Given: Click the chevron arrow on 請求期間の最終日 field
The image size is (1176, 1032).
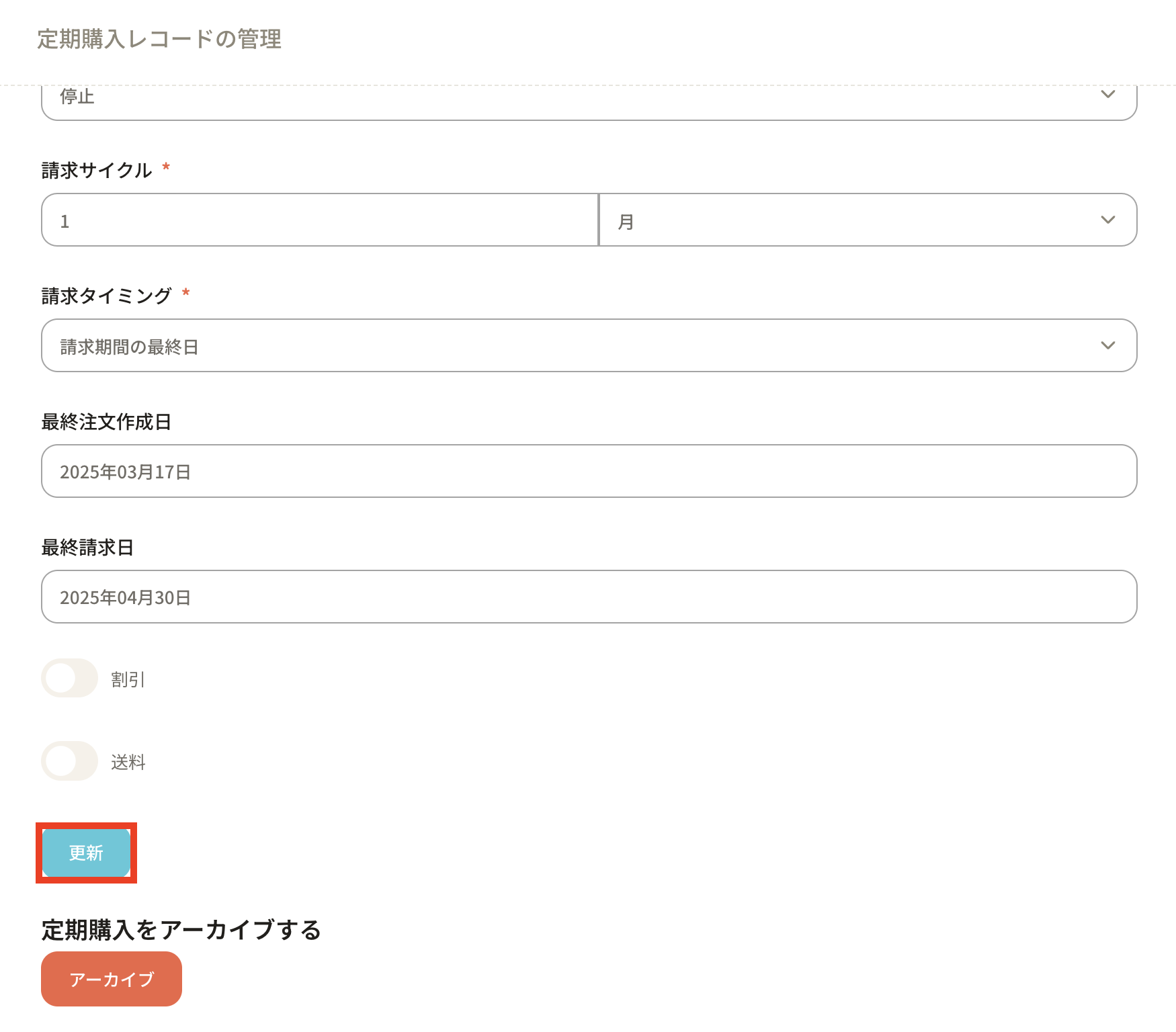Looking at the screenshot, I should pos(1107,346).
